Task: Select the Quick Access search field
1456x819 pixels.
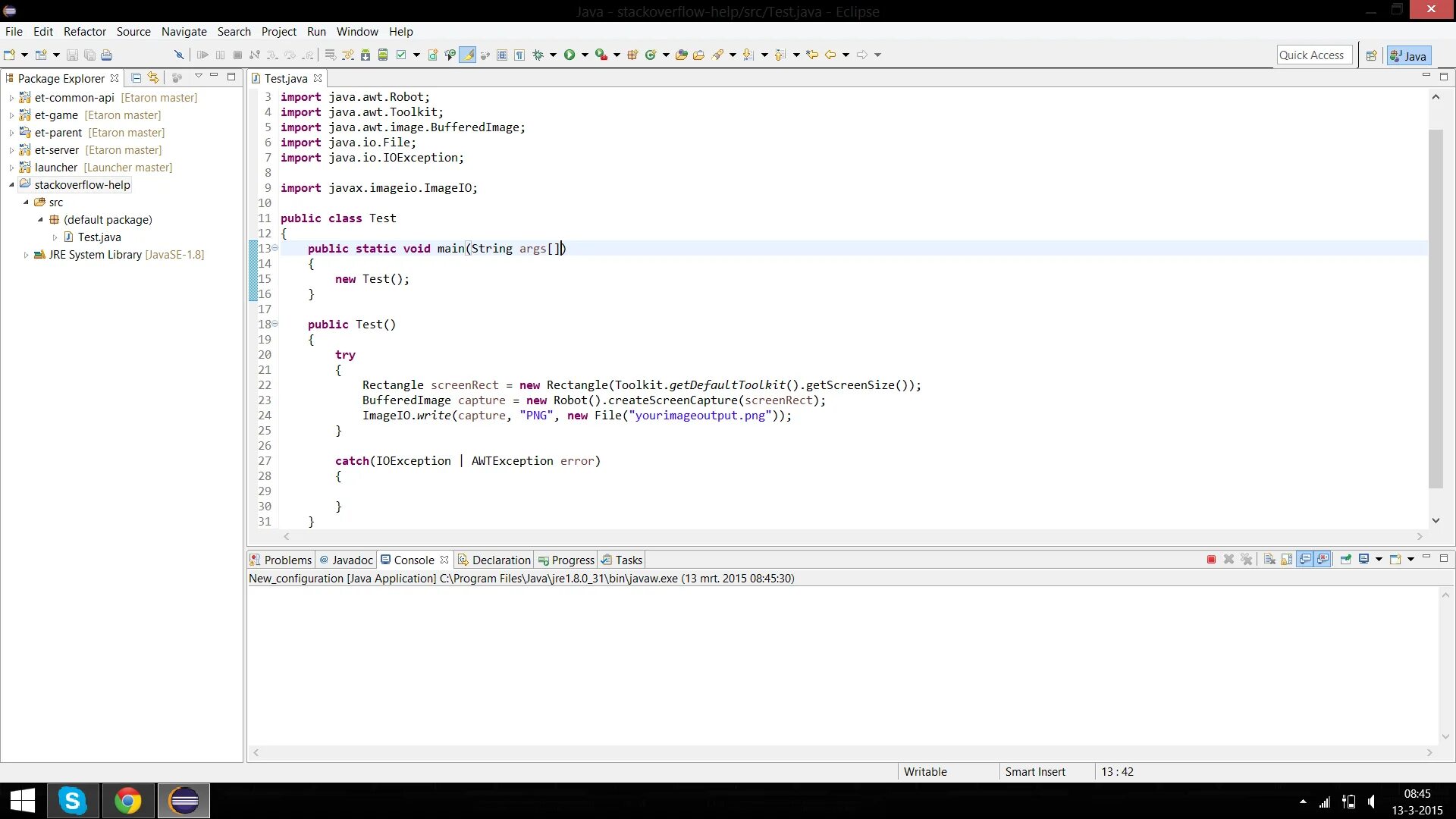Action: point(1312,55)
